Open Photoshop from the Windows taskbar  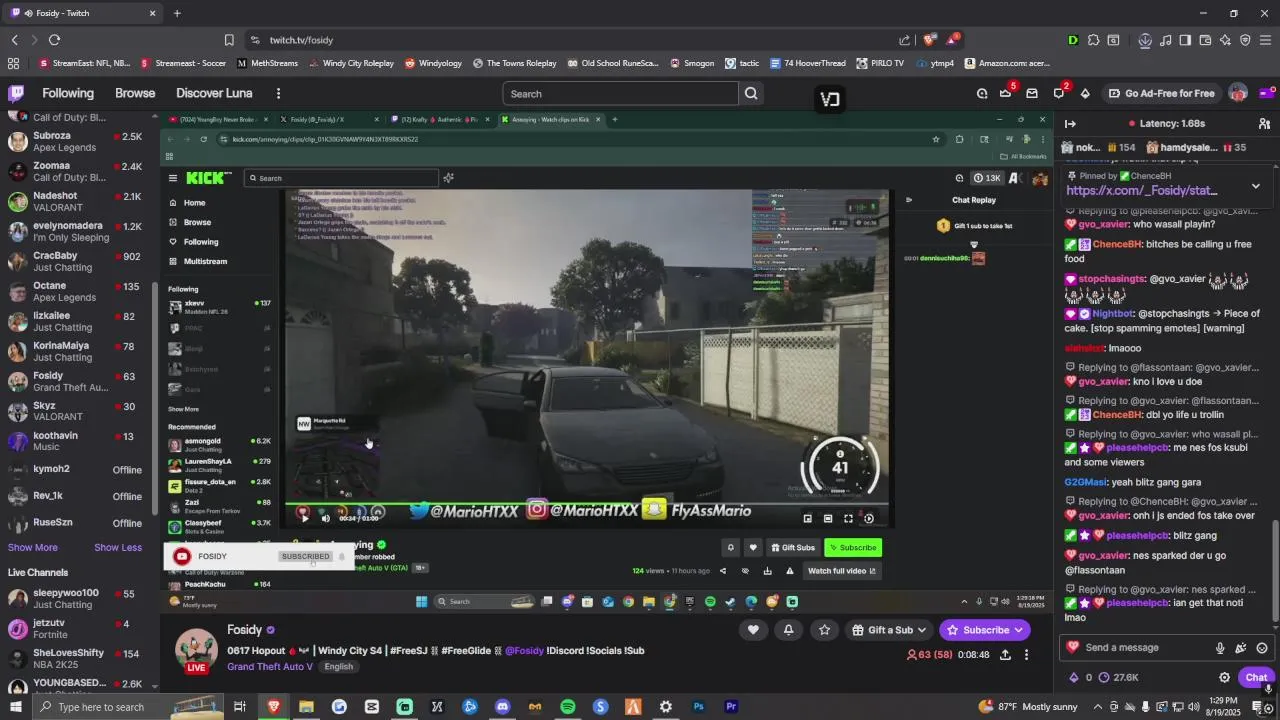[698, 707]
